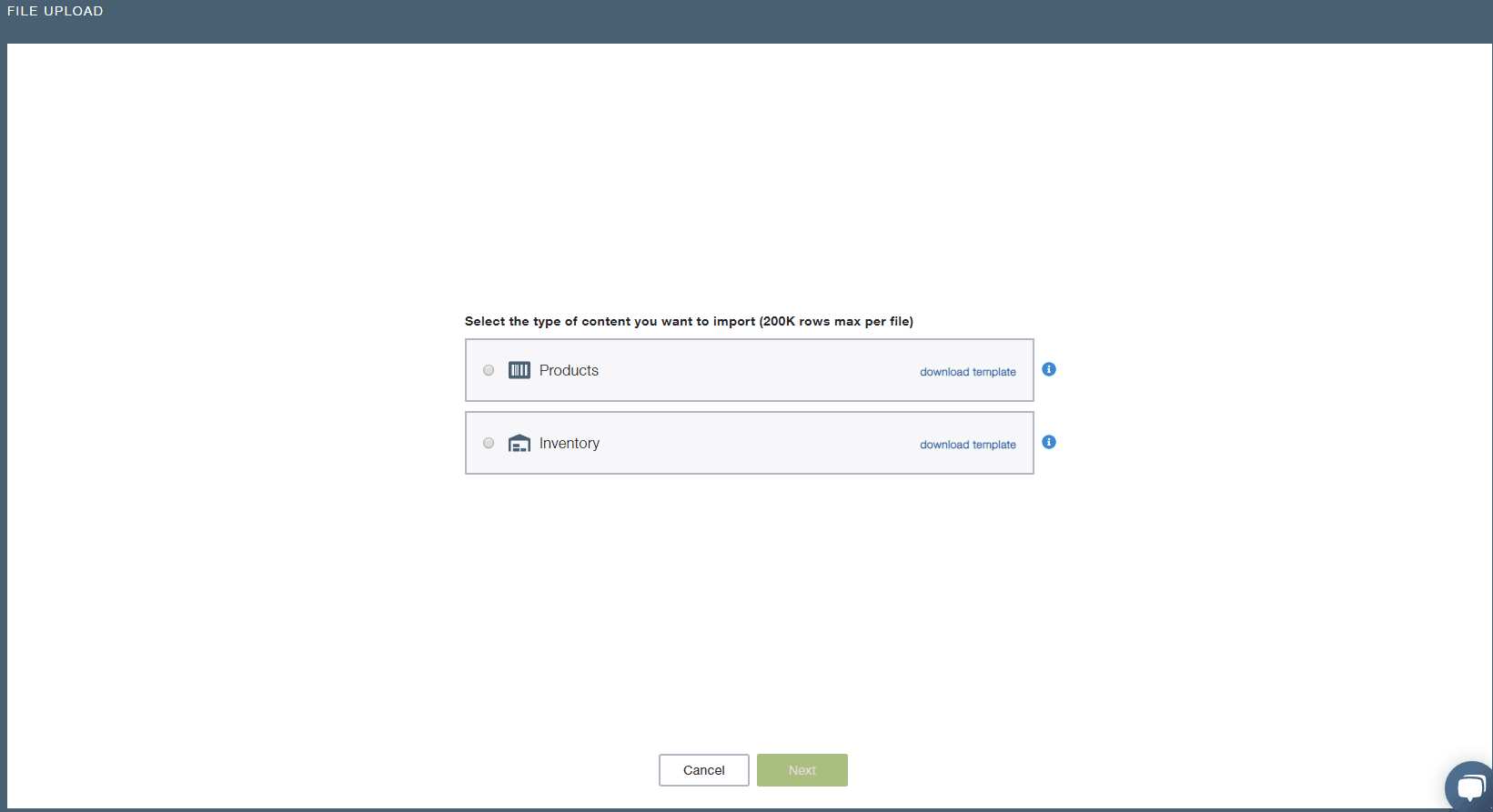This screenshot has height=812, width=1493.
Task: Click the Products barcode icon
Action: (519, 370)
